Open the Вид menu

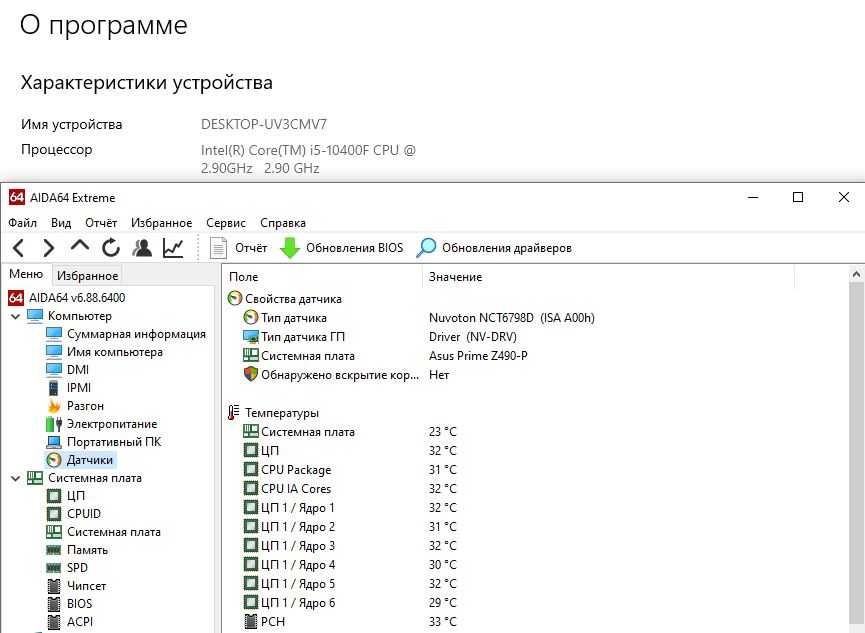tap(61, 223)
